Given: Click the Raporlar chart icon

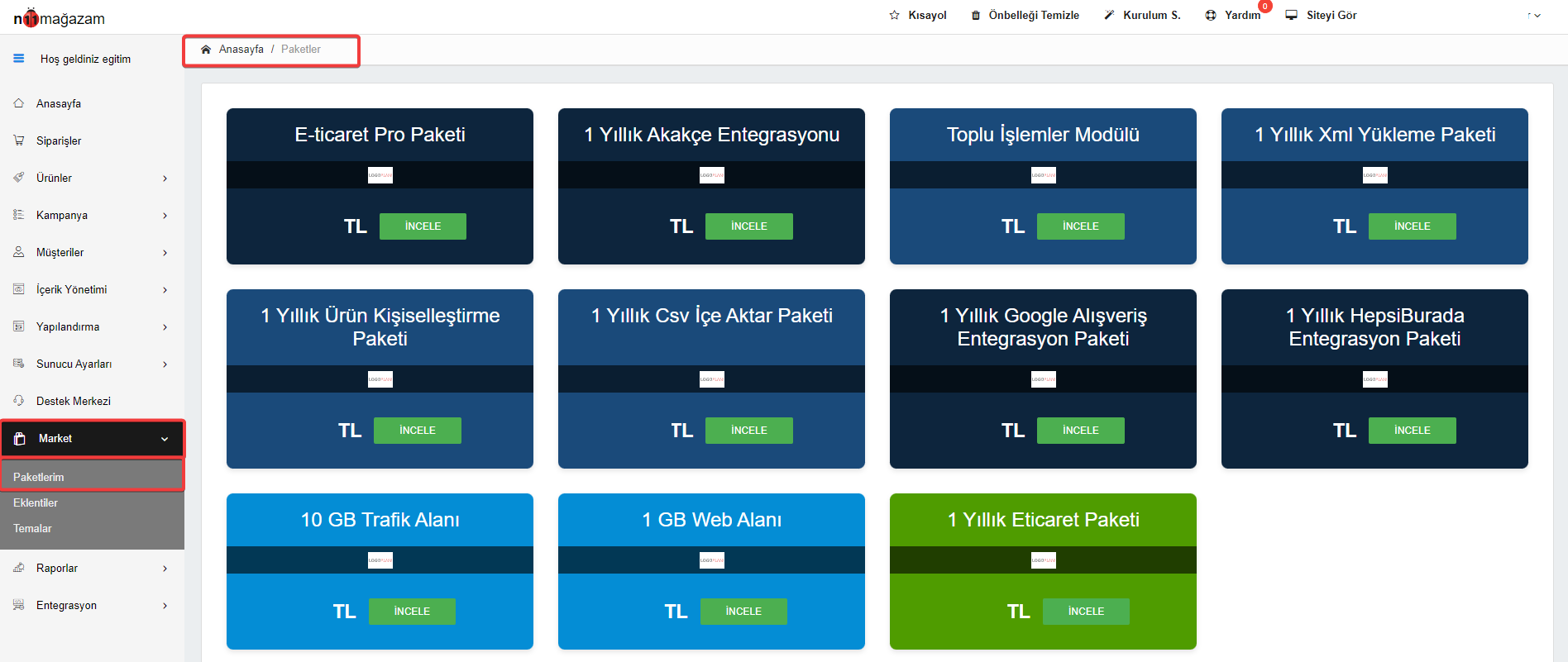Looking at the screenshot, I should (x=19, y=568).
